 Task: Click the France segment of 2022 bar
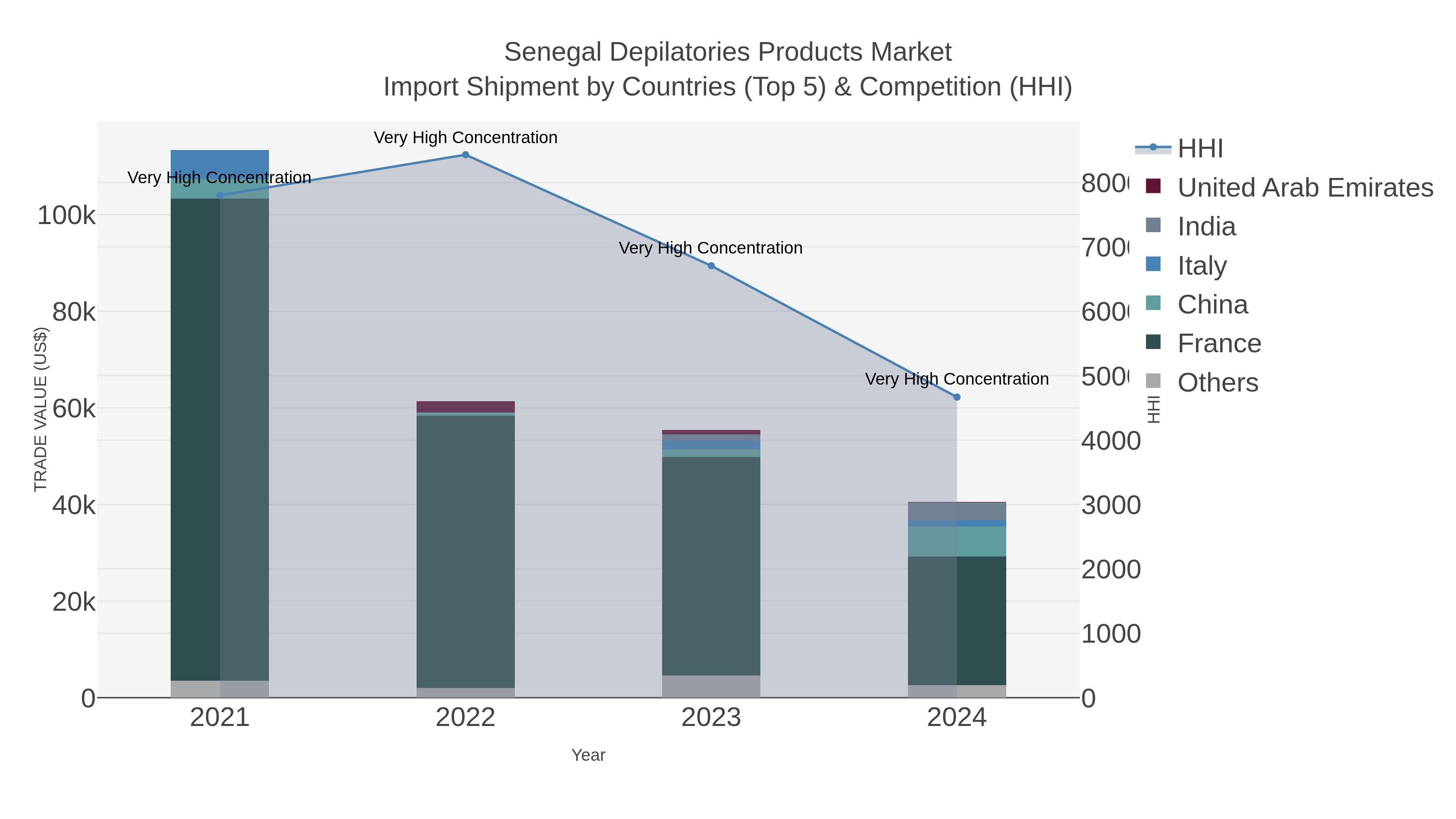[466, 552]
